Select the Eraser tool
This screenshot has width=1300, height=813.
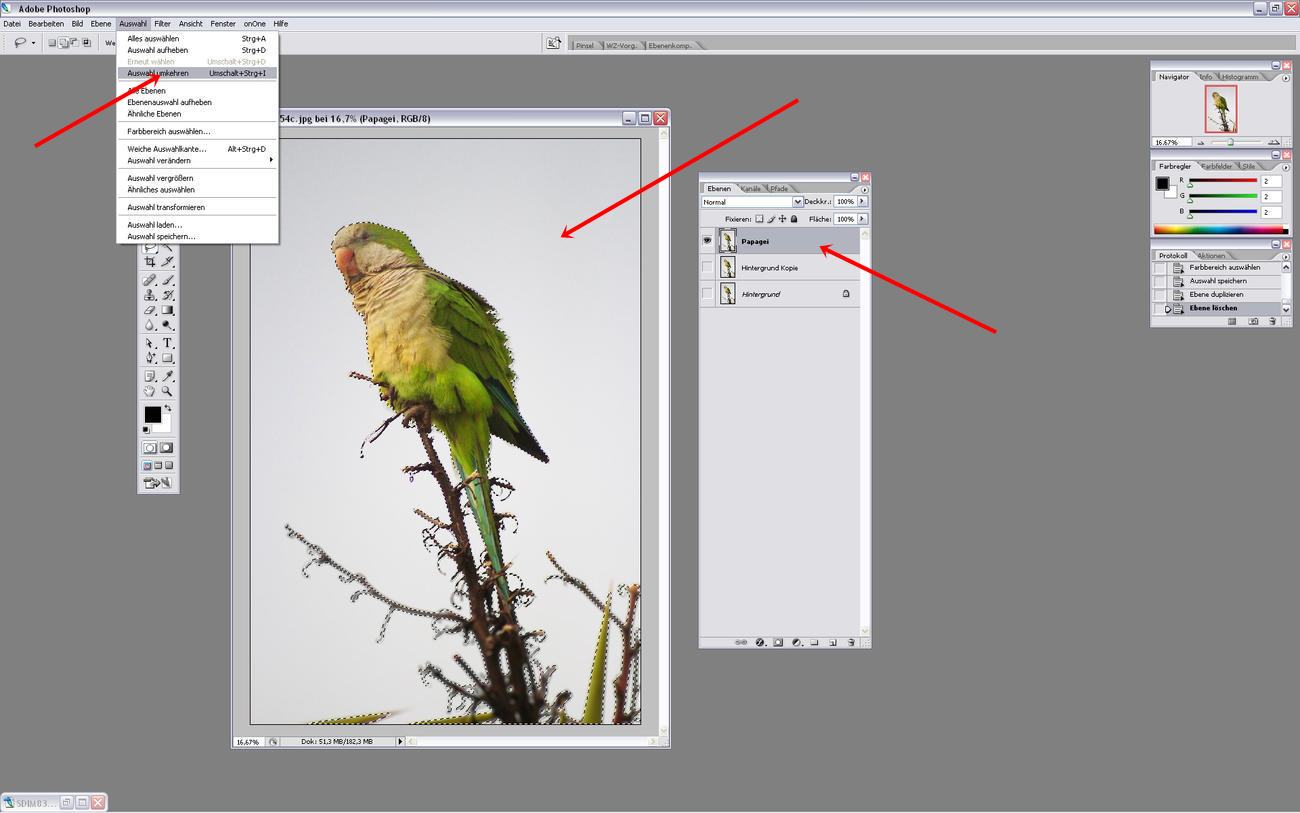tap(150, 310)
